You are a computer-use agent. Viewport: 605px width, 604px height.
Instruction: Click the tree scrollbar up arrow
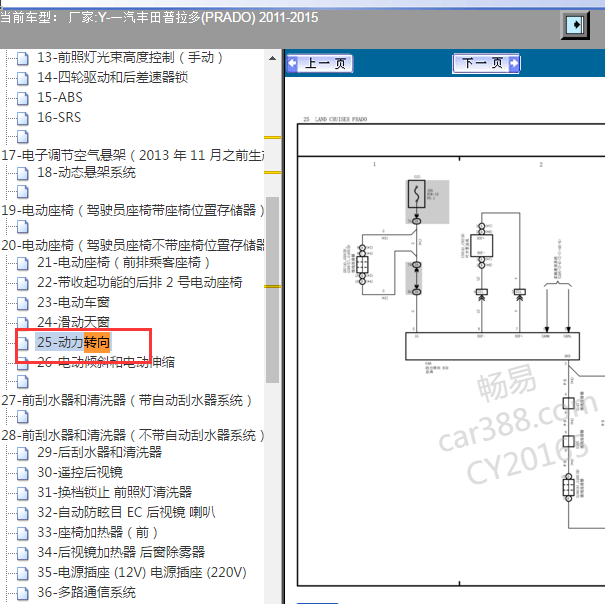tap(272, 58)
